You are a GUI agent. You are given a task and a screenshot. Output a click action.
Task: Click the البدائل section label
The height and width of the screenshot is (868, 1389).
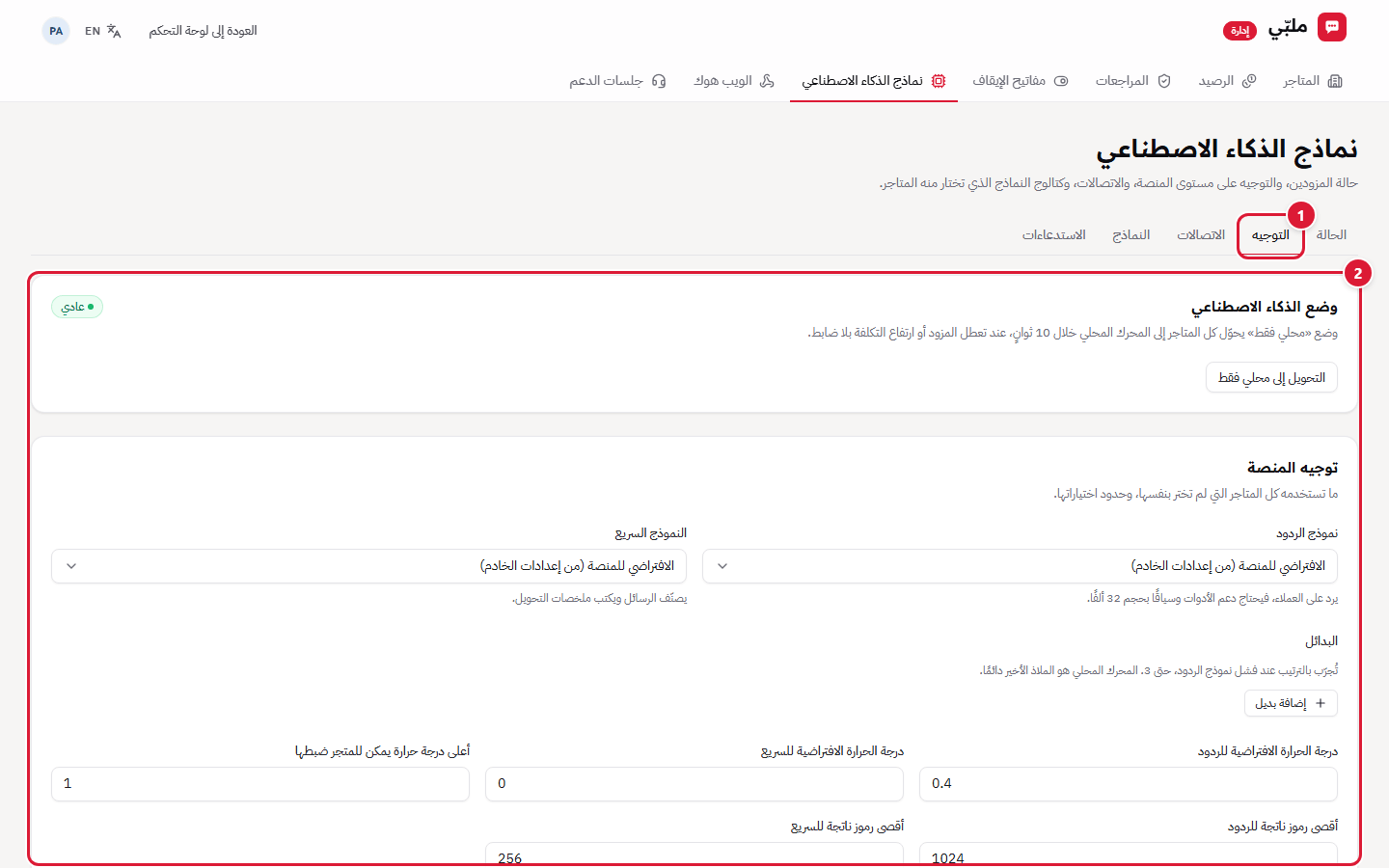pyautogui.click(x=1321, y=641)
